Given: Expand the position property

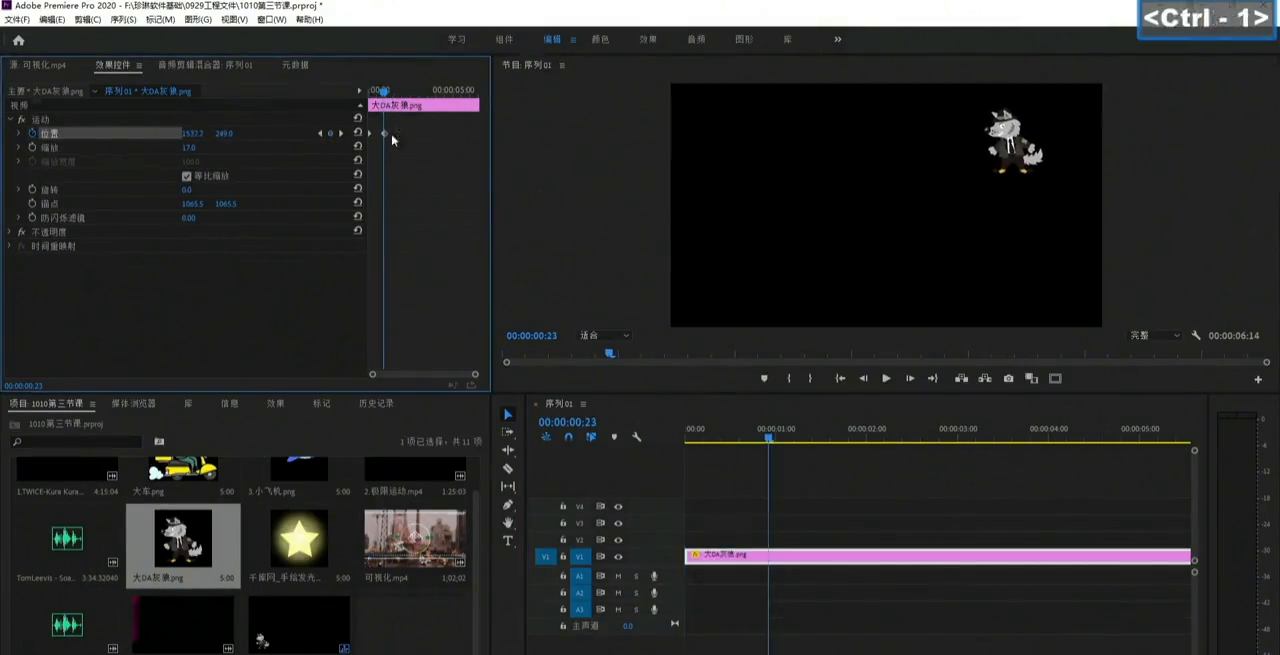Looking at the screenshot, I should [x=18, y=133].
